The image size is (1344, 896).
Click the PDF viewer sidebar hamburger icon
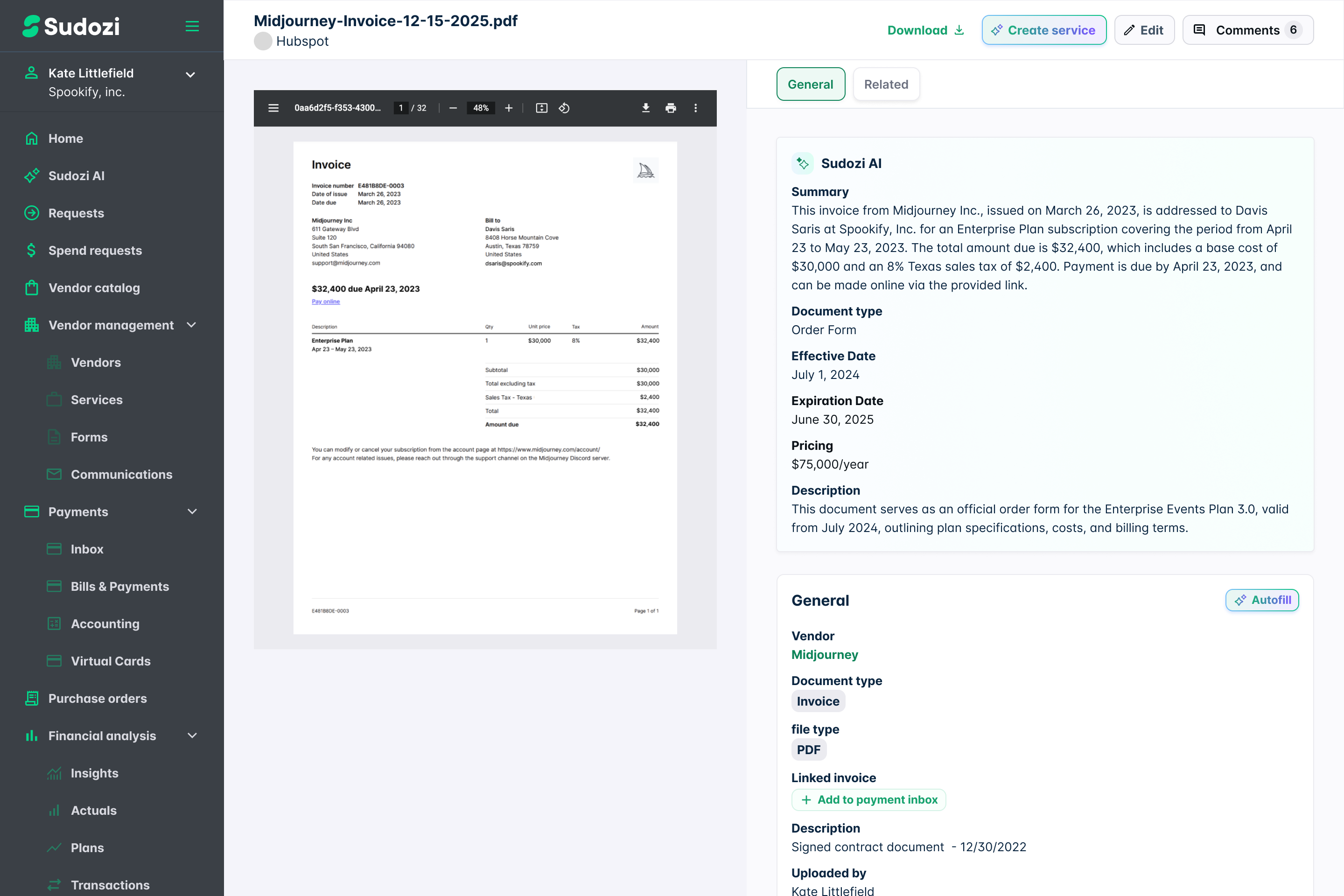click(273, 108)
